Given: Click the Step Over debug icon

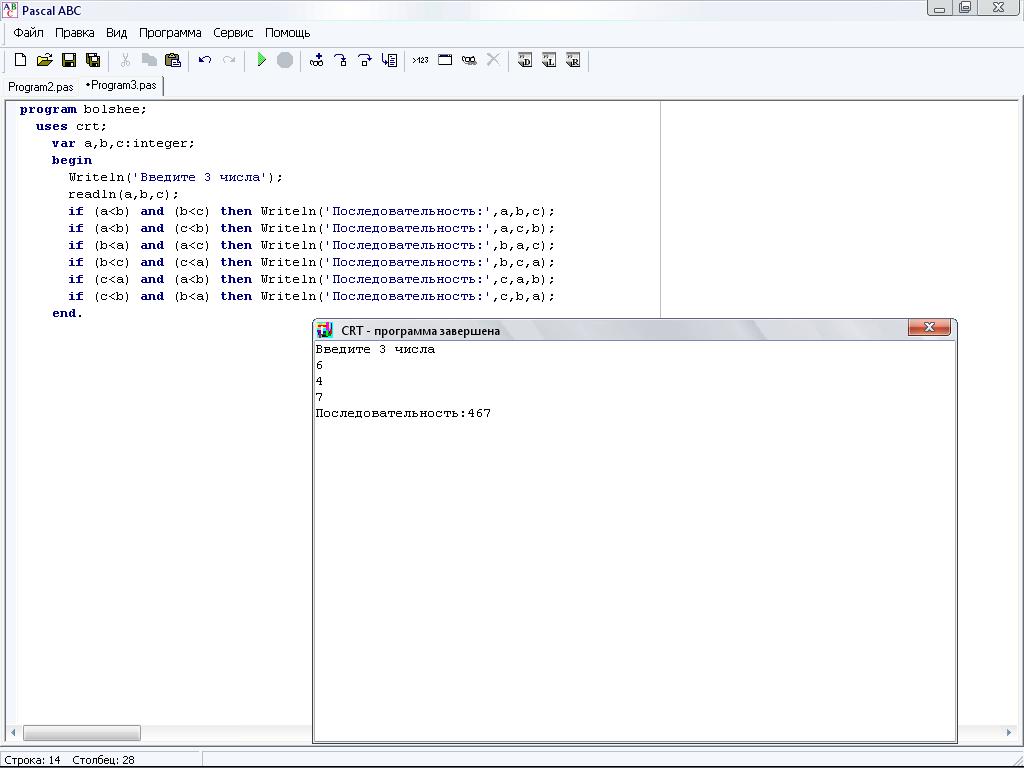Looking at the screenshot, I should pos(365,61).
